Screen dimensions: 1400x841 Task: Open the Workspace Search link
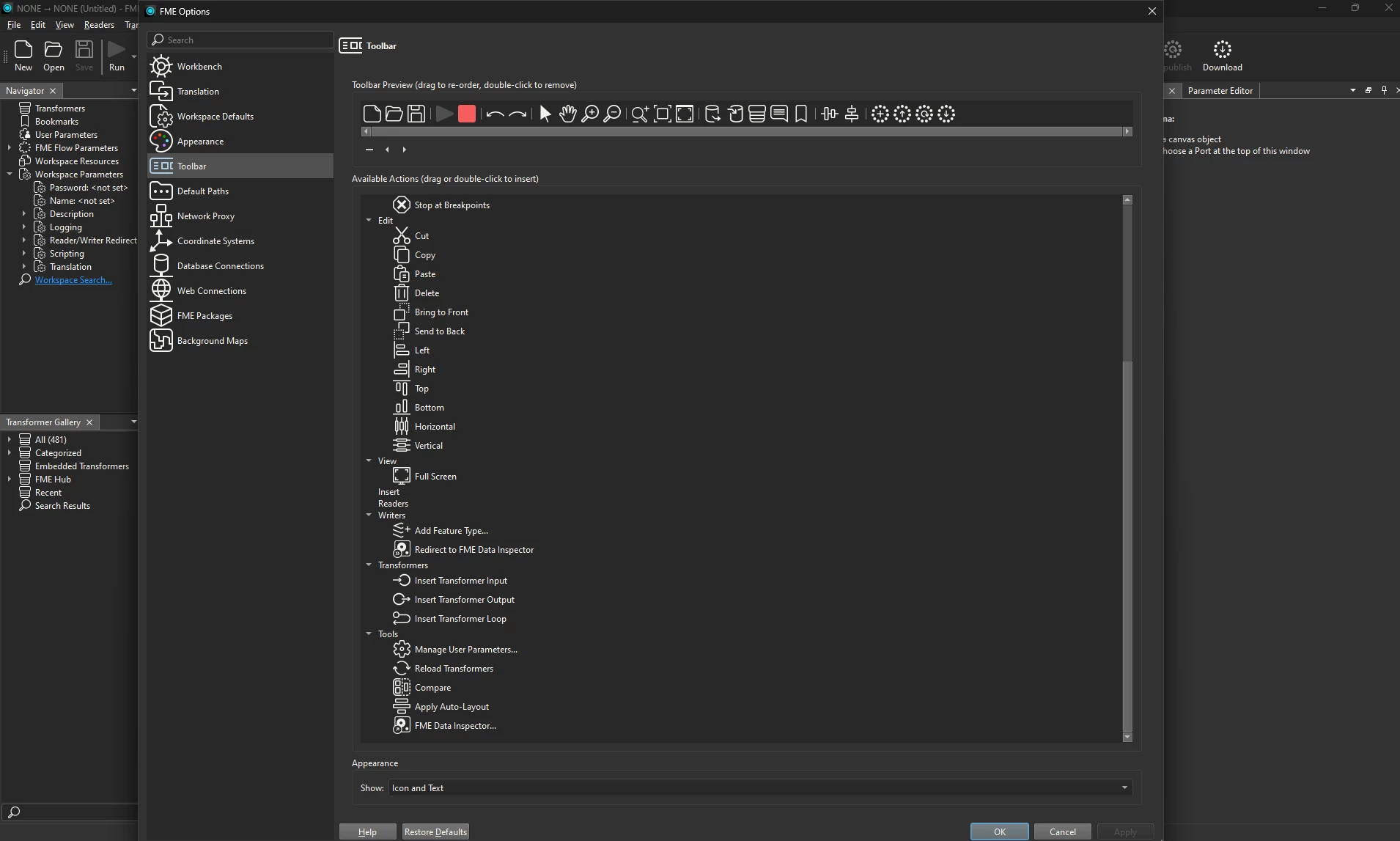(73, 280)
